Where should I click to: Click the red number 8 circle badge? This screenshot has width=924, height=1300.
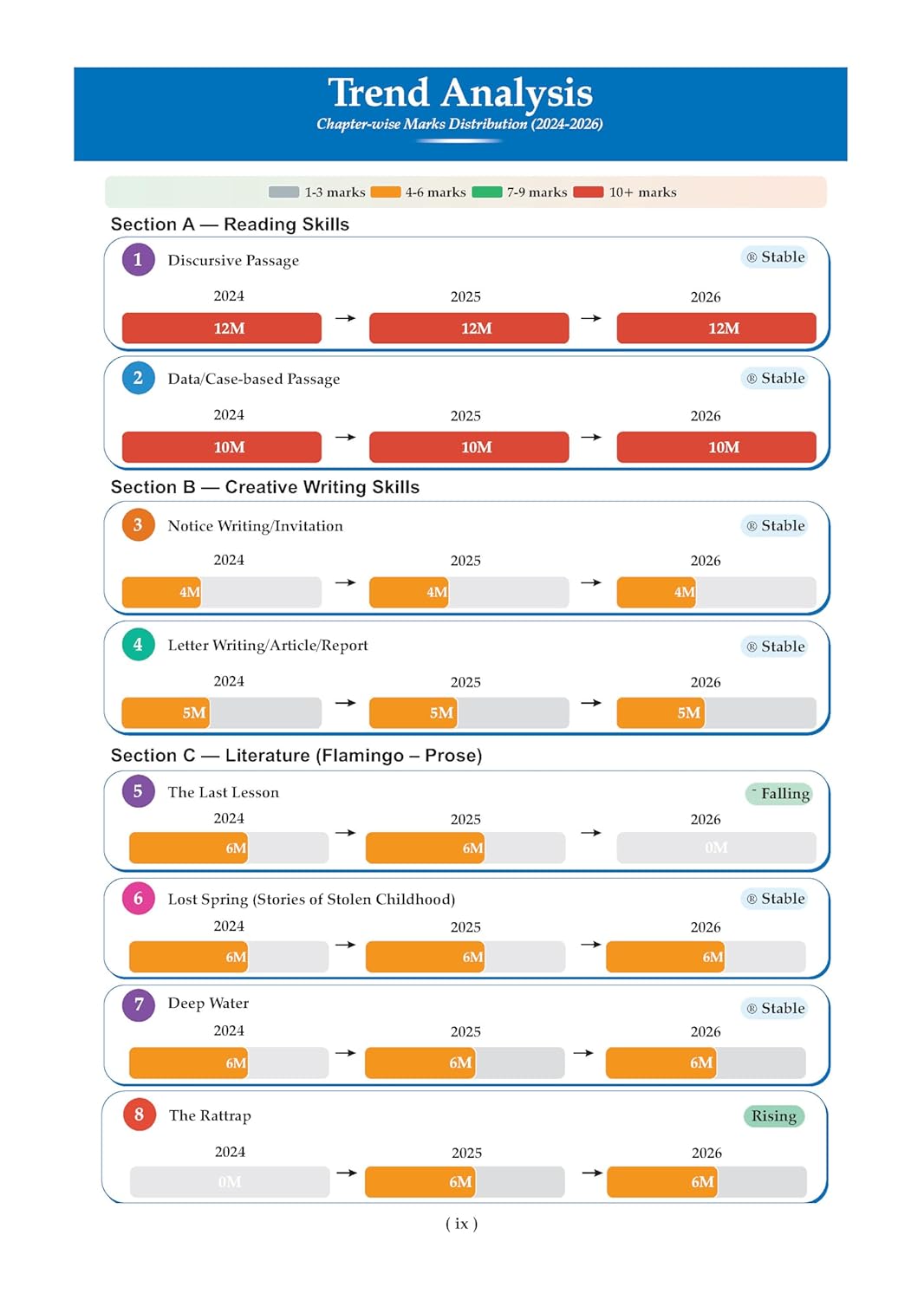(x=139, y=1115)
